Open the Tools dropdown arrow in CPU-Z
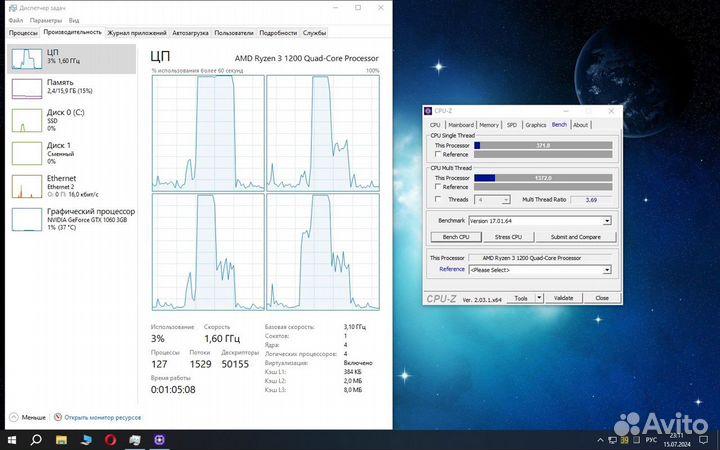Image resolution: width=720 pixels, height=450 pixels. (538, 298)
